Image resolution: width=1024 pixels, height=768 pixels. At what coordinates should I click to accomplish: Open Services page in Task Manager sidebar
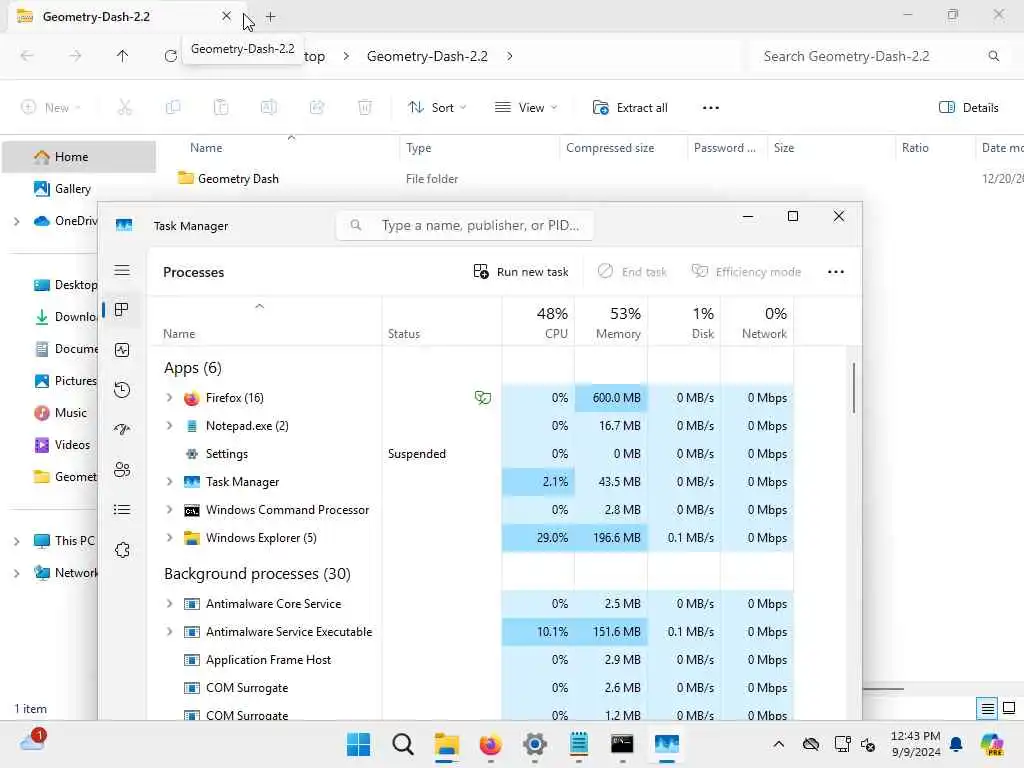(x=122, y=550)
